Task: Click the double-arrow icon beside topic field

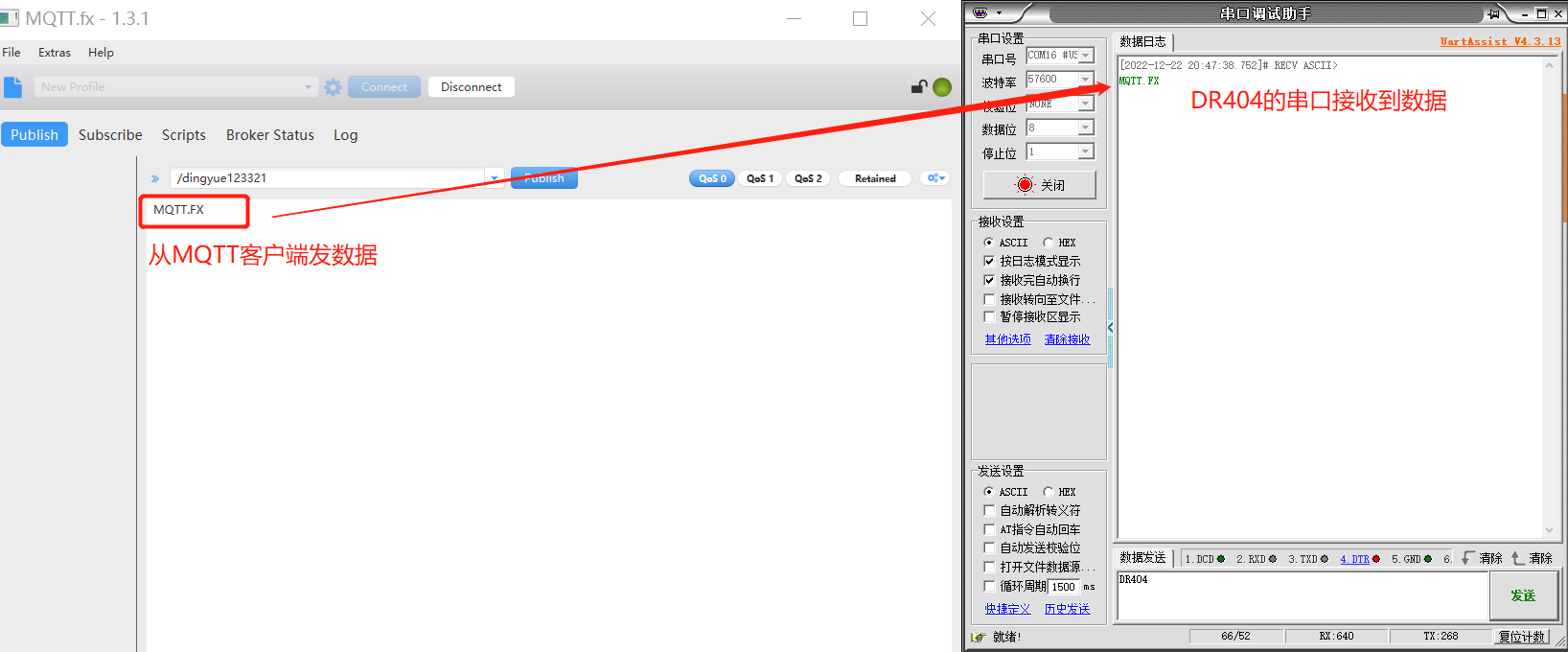Action: pyautogui.click(x=154, y=178)
